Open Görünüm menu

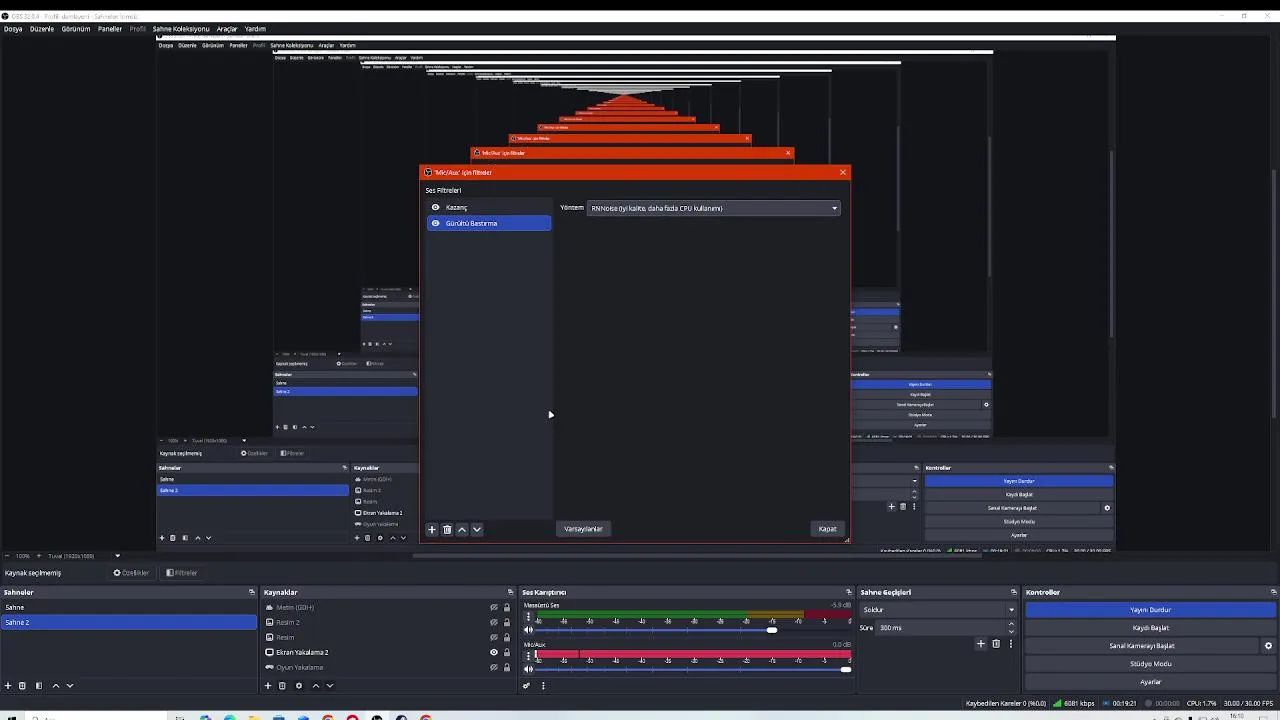76,29
